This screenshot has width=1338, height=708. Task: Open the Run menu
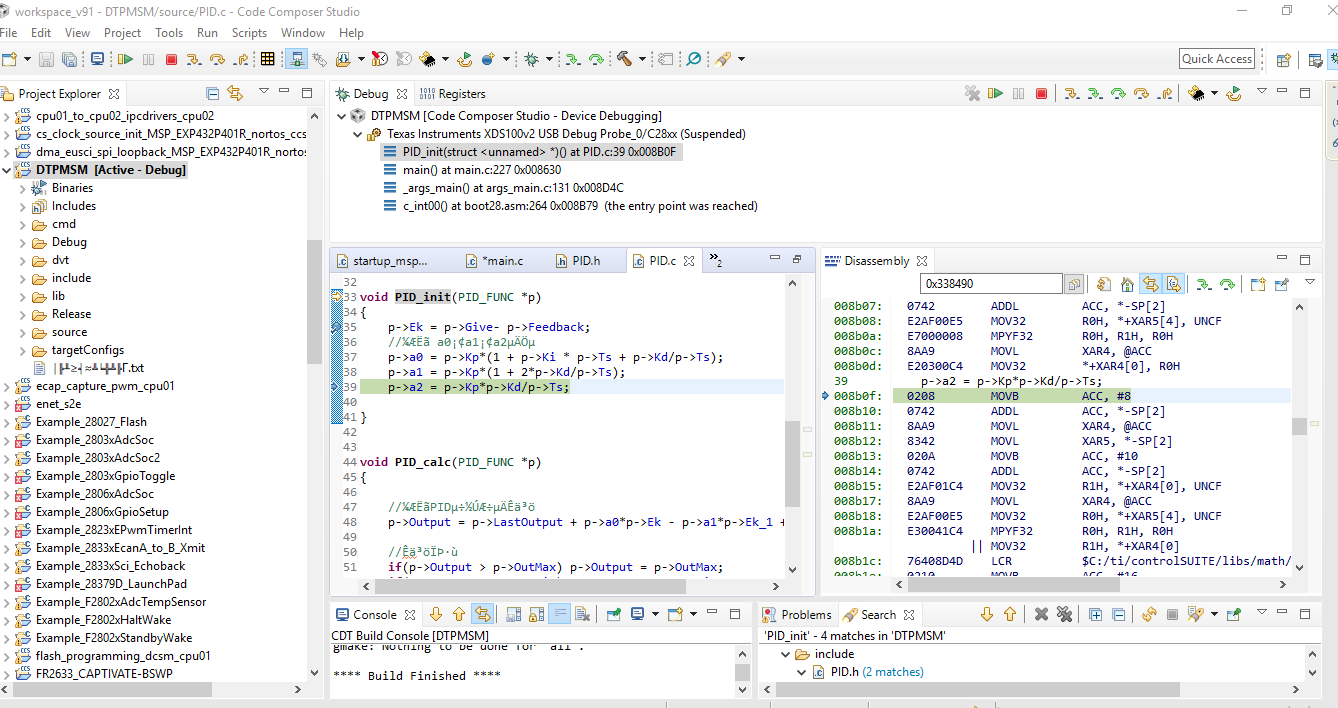(207, 32)
